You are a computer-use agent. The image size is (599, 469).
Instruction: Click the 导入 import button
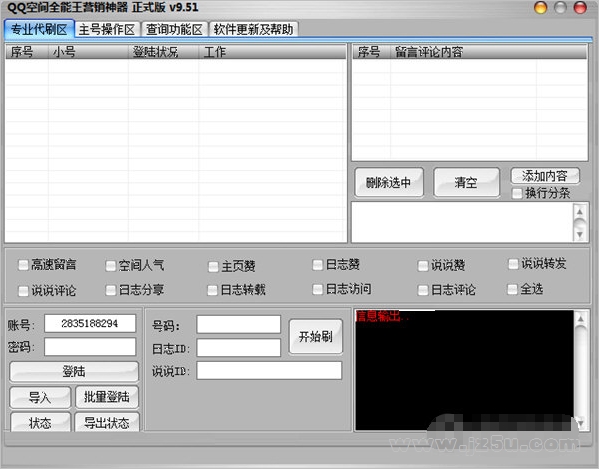pos(40,398)
